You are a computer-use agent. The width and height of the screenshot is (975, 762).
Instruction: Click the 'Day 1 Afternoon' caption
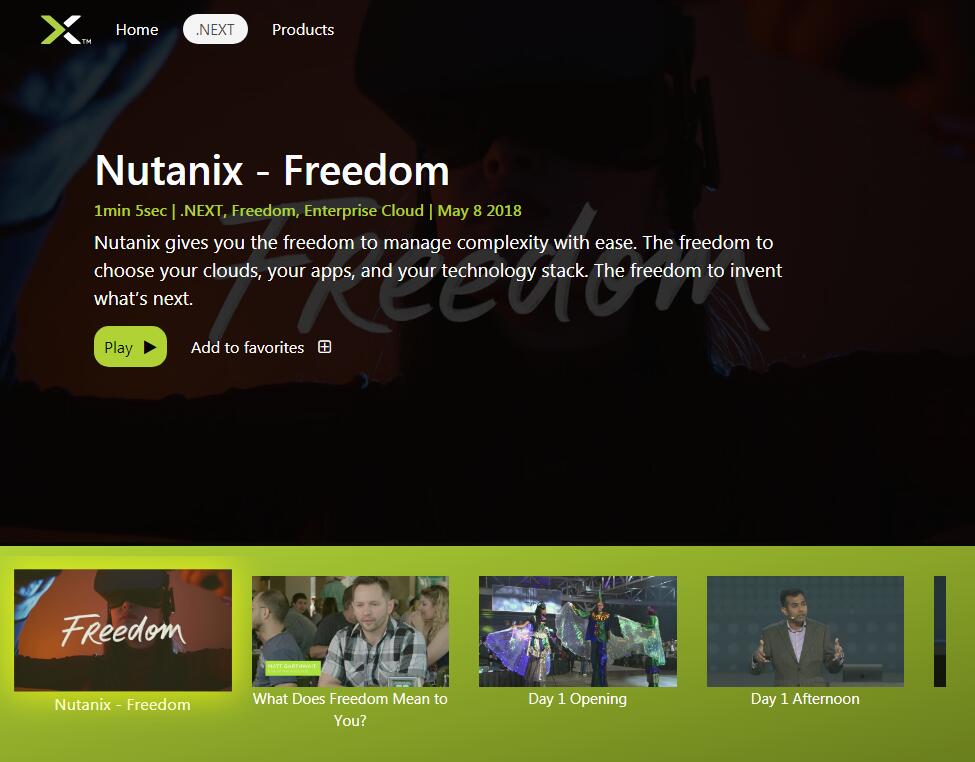tap(805, 699)
